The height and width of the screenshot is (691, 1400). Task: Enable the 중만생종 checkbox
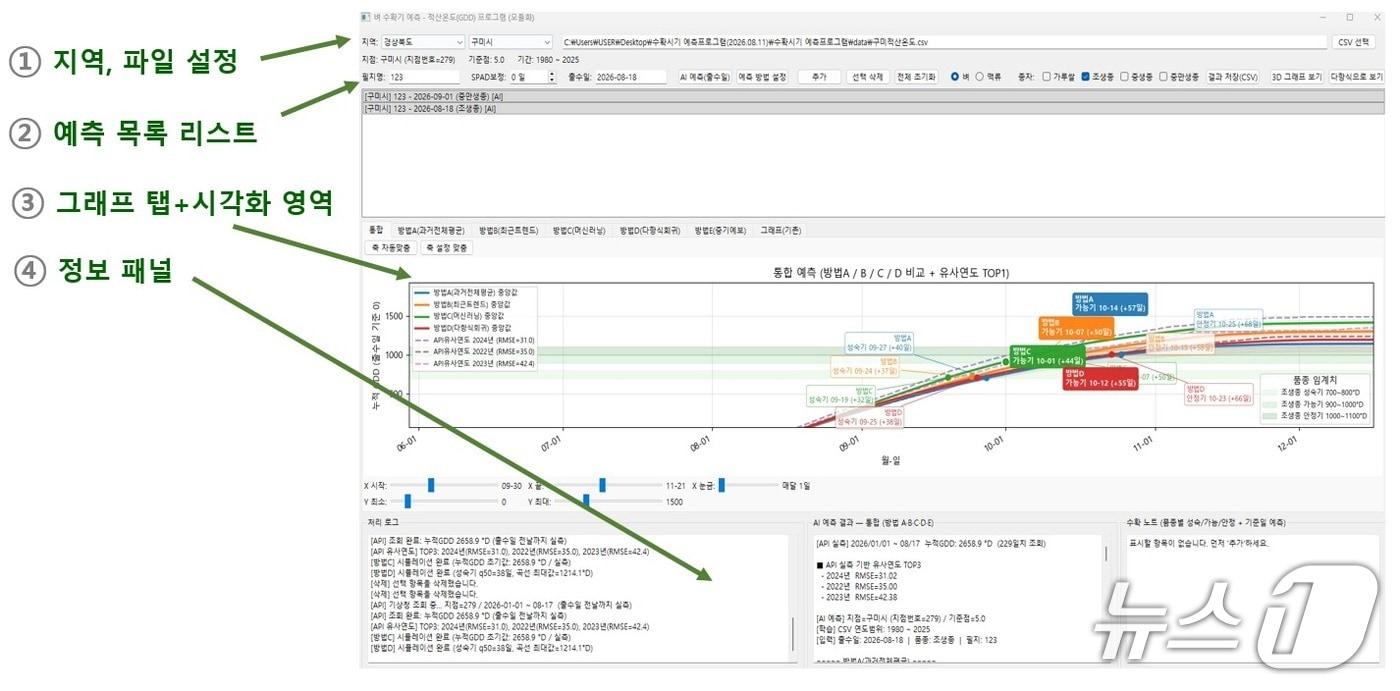[1164, 77]
